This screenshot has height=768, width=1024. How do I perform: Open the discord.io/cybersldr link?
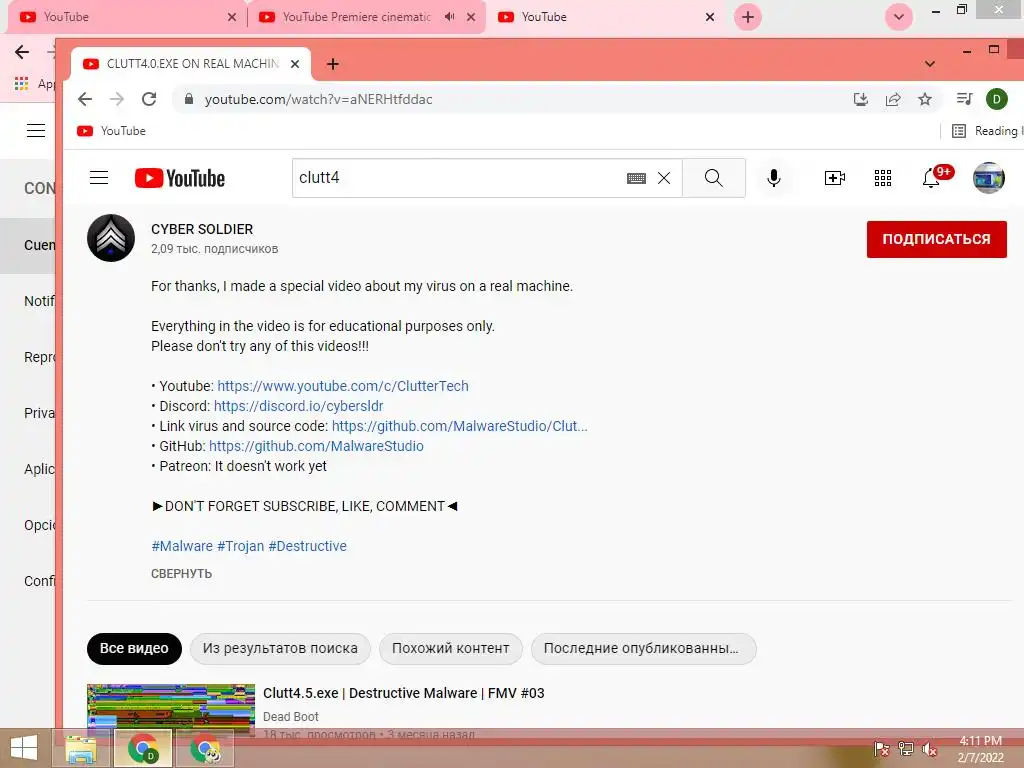298,406
